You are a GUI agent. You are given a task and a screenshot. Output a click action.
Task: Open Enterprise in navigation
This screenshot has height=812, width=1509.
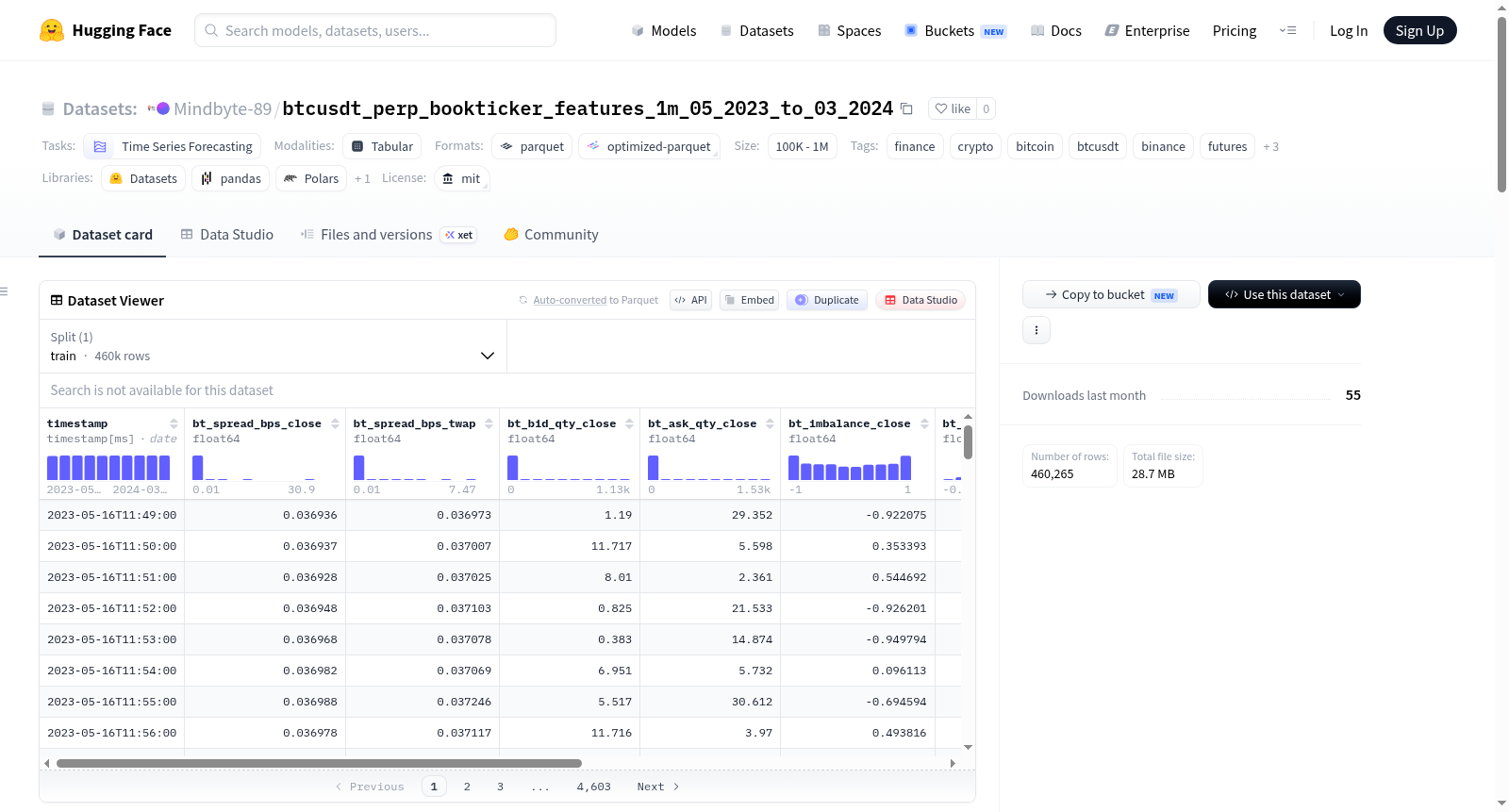tap(1147, 31)
